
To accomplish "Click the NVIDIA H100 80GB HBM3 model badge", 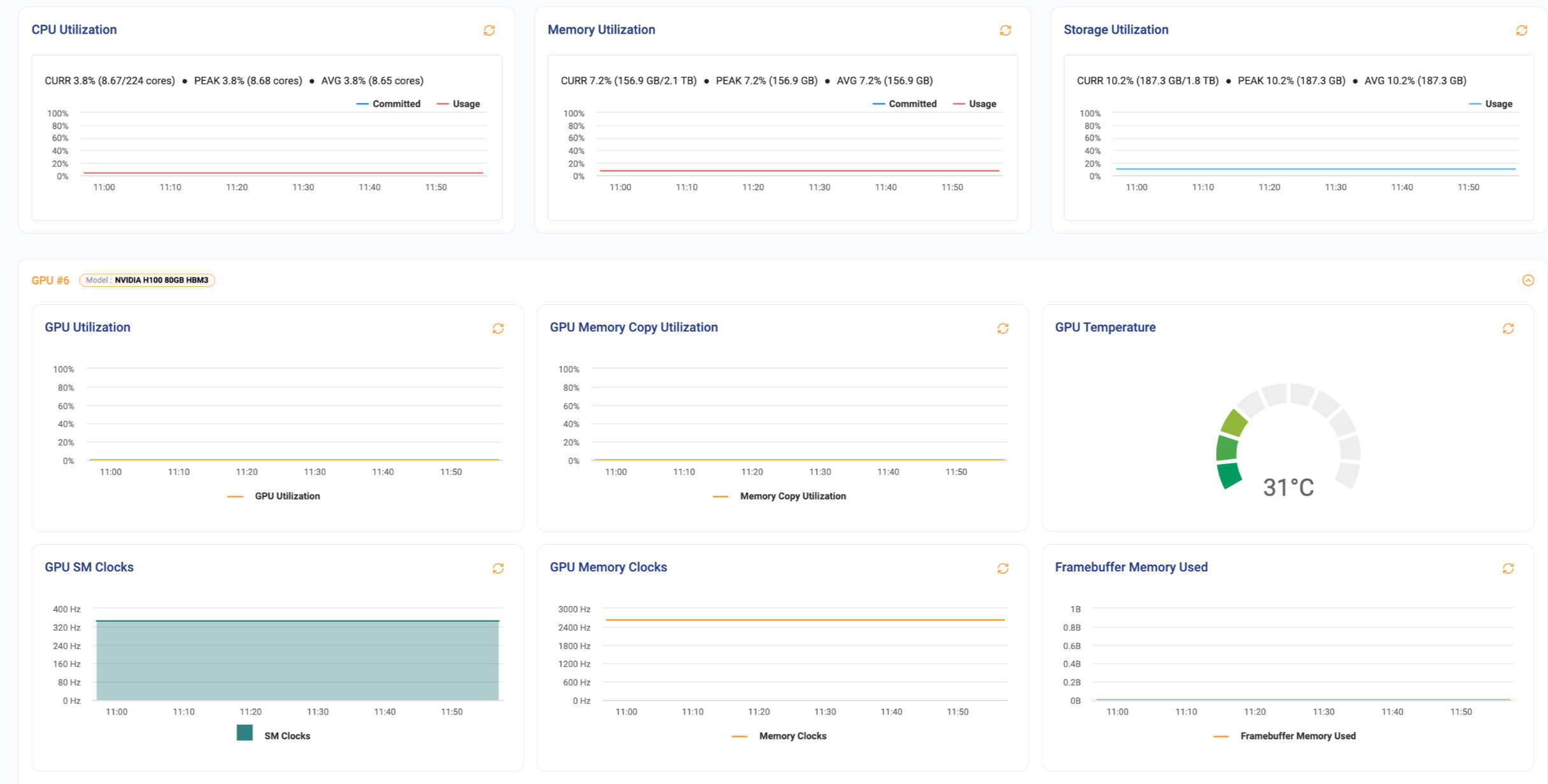I will (147, 281).
